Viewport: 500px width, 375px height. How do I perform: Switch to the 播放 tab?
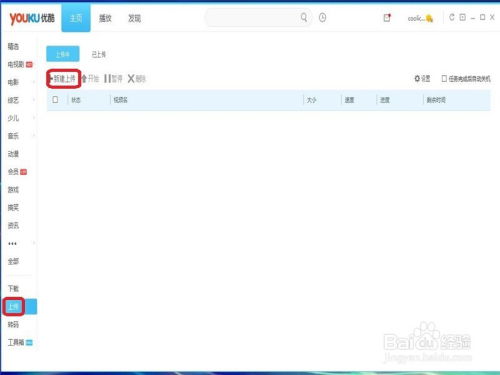(x=105, y=18)
